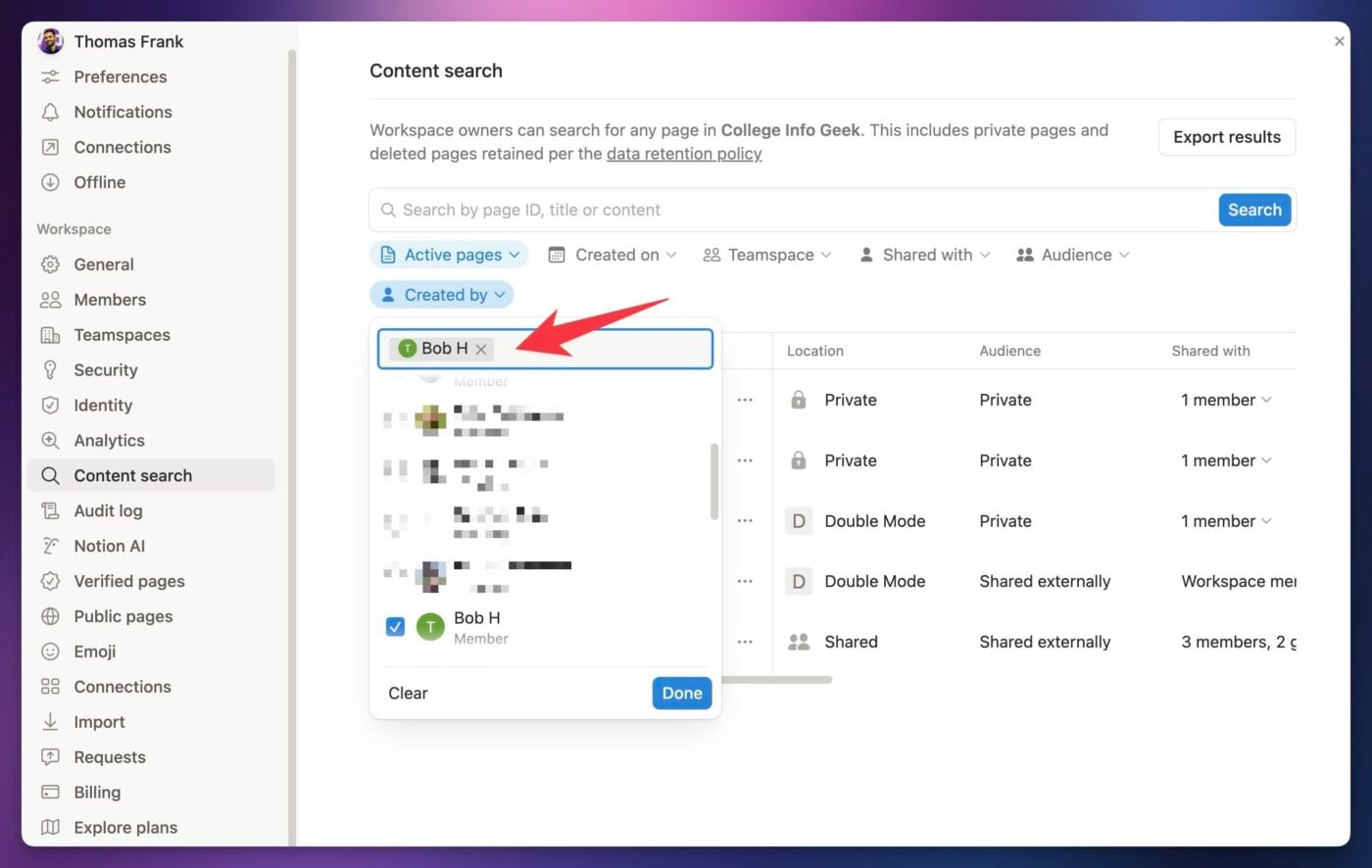Expand the Audience filter options
The height and width of the screenshot is (868, 1372).
1072,254
